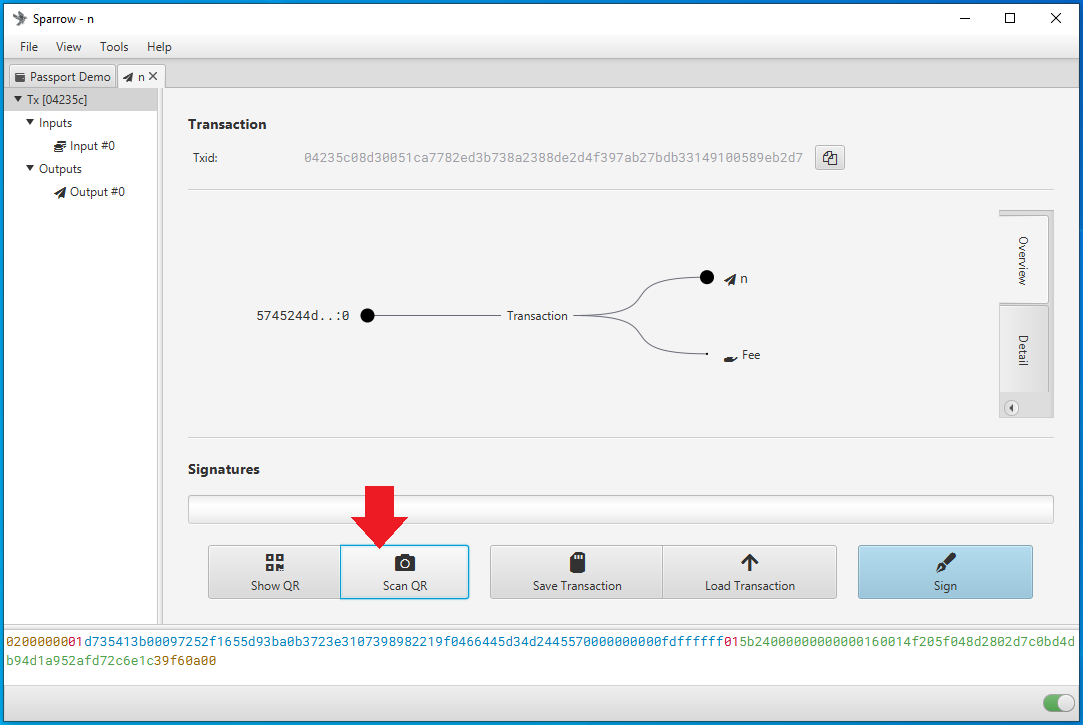
Task: Switch to the Passport Demo tab
Action: (63, 77)
